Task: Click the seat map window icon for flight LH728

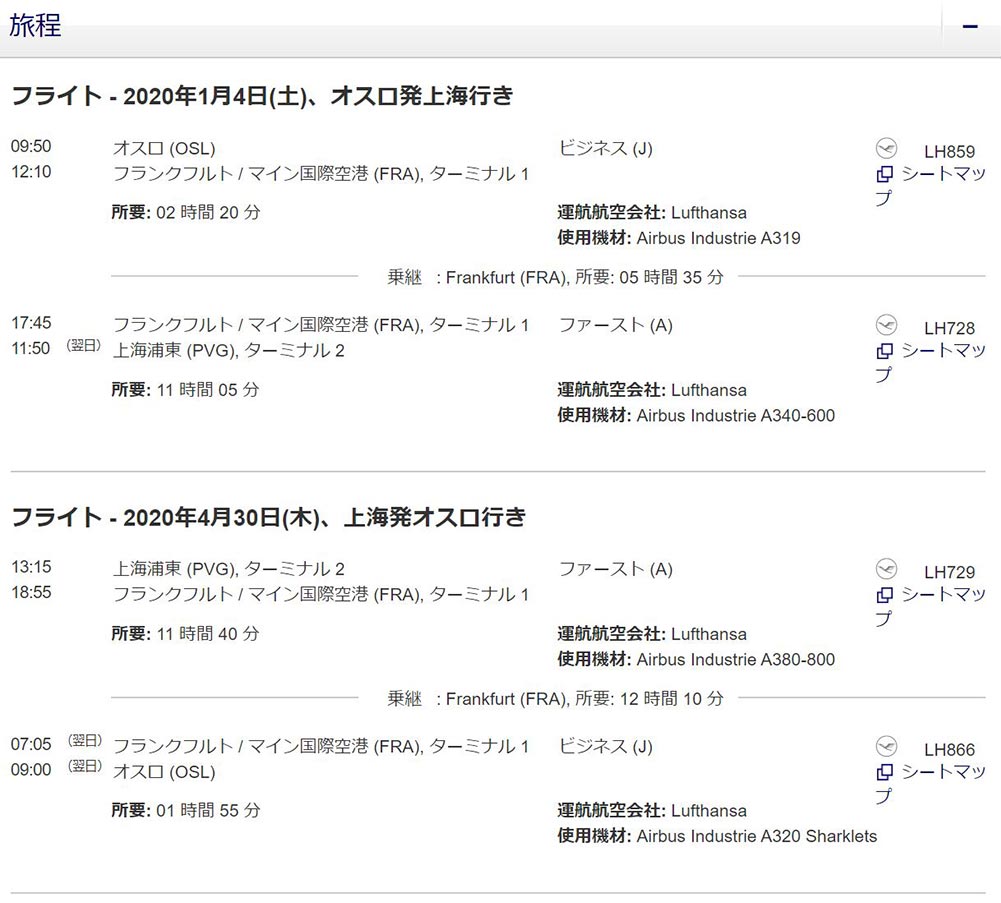Action: (884, 352)
